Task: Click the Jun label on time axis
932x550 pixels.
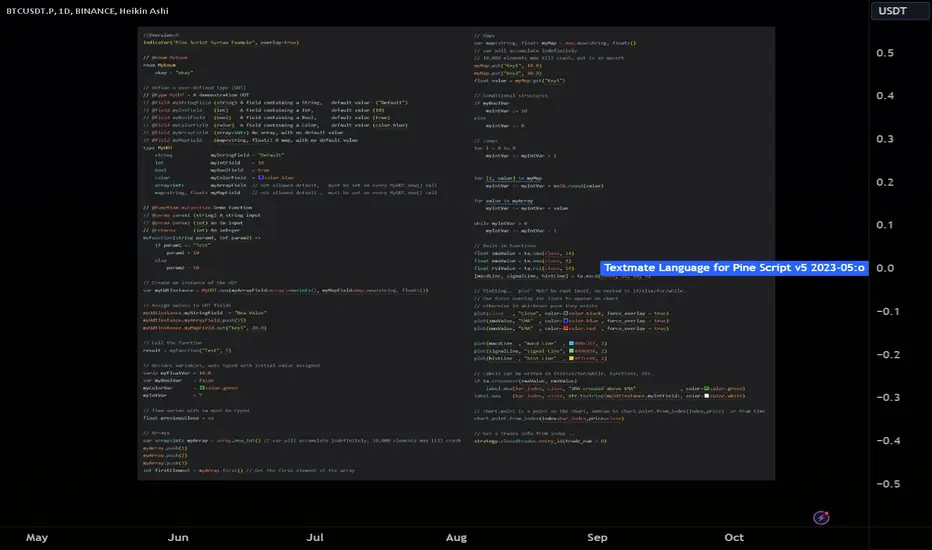Action: pos(179,537)
